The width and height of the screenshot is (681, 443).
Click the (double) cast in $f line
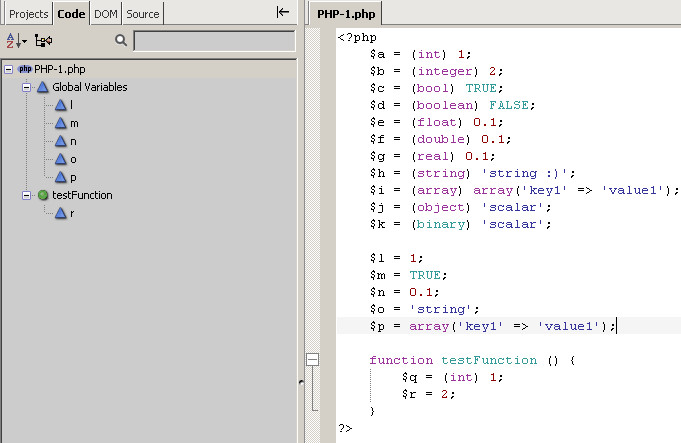pos(440,139)
